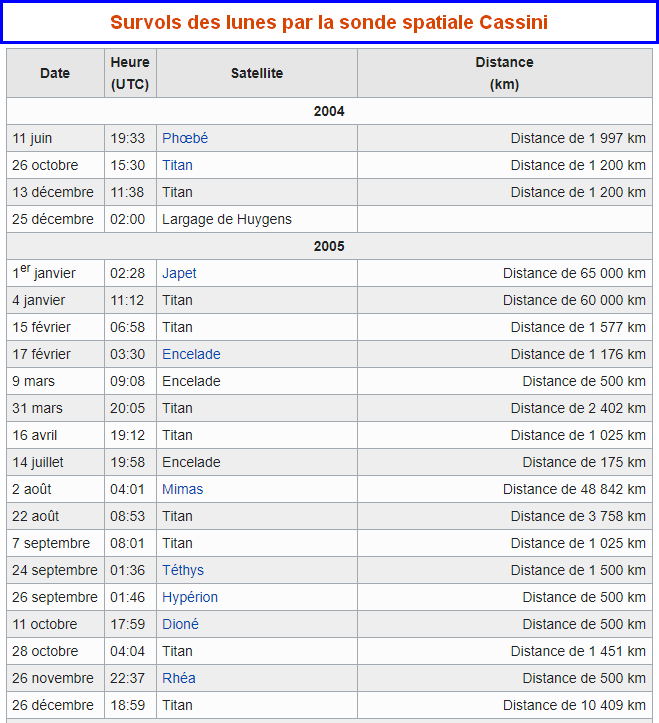659x723 pixels.
Task: Visit the Téthys link
Action: (183, 570)
